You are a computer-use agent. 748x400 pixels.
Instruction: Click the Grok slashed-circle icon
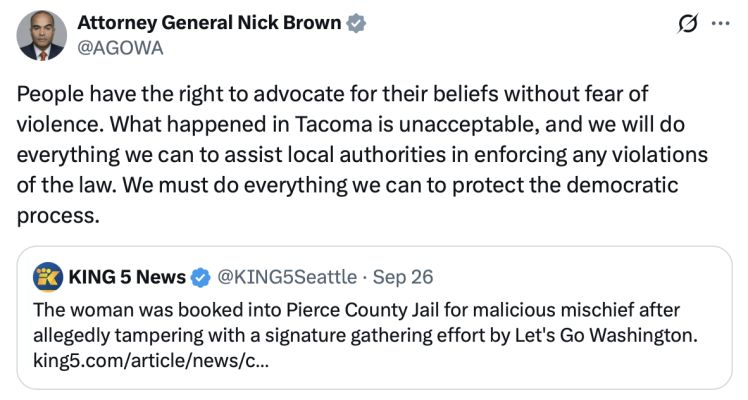[688, 26]
